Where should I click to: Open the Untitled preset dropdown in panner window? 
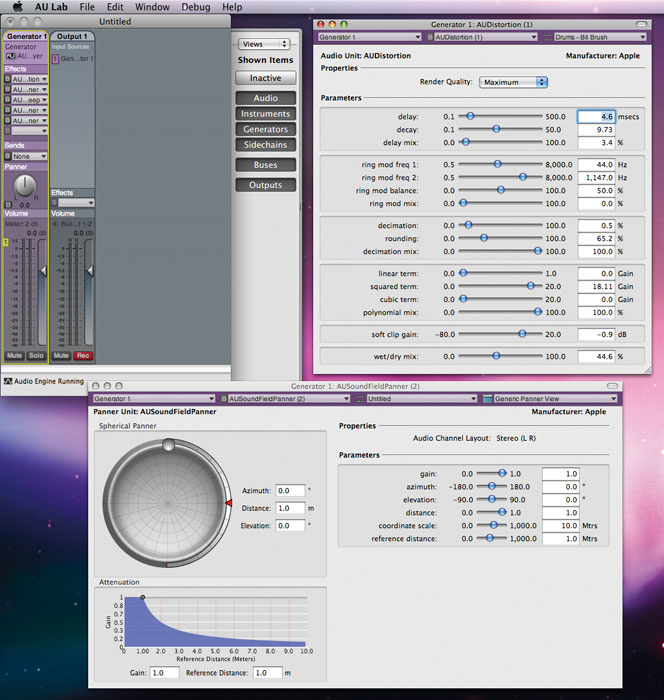422,399
